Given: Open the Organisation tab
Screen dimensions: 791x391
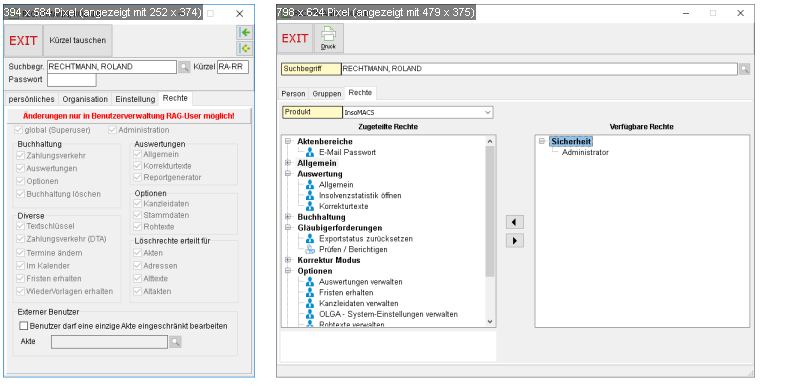Looking at the screenshot, I should (x=85, y=99).
